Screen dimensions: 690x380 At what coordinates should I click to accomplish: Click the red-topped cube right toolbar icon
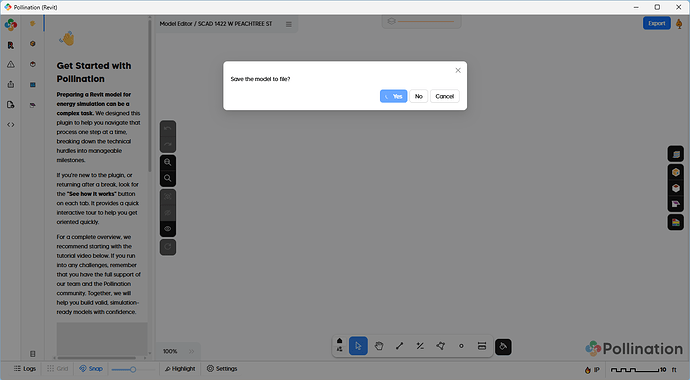(676, 188)
